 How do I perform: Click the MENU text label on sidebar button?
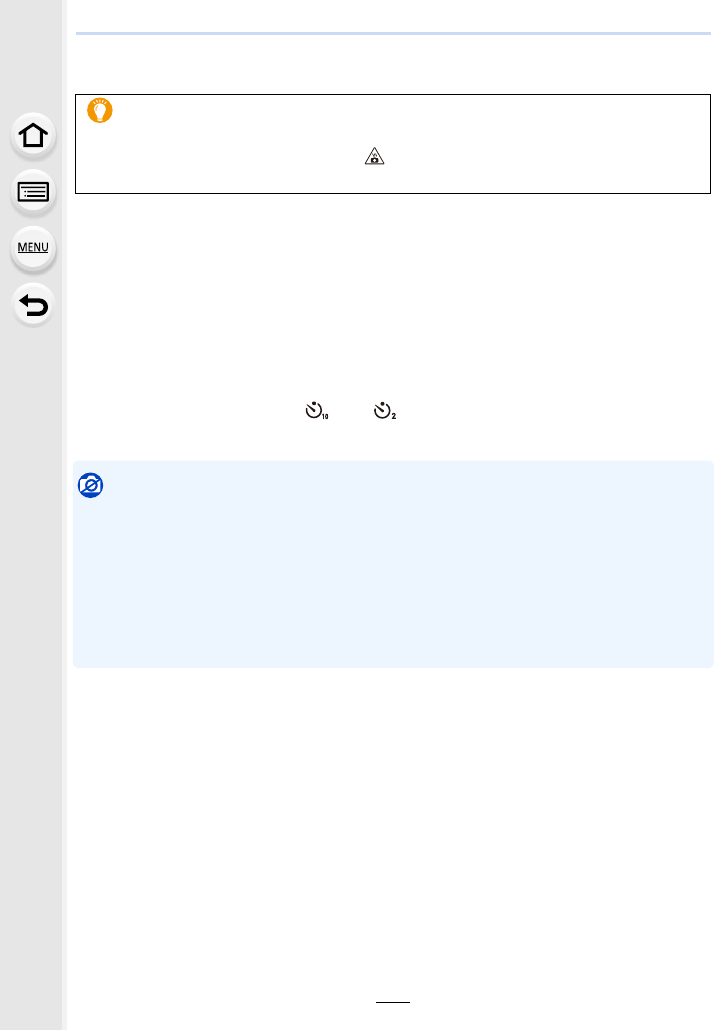click(33, 248)
